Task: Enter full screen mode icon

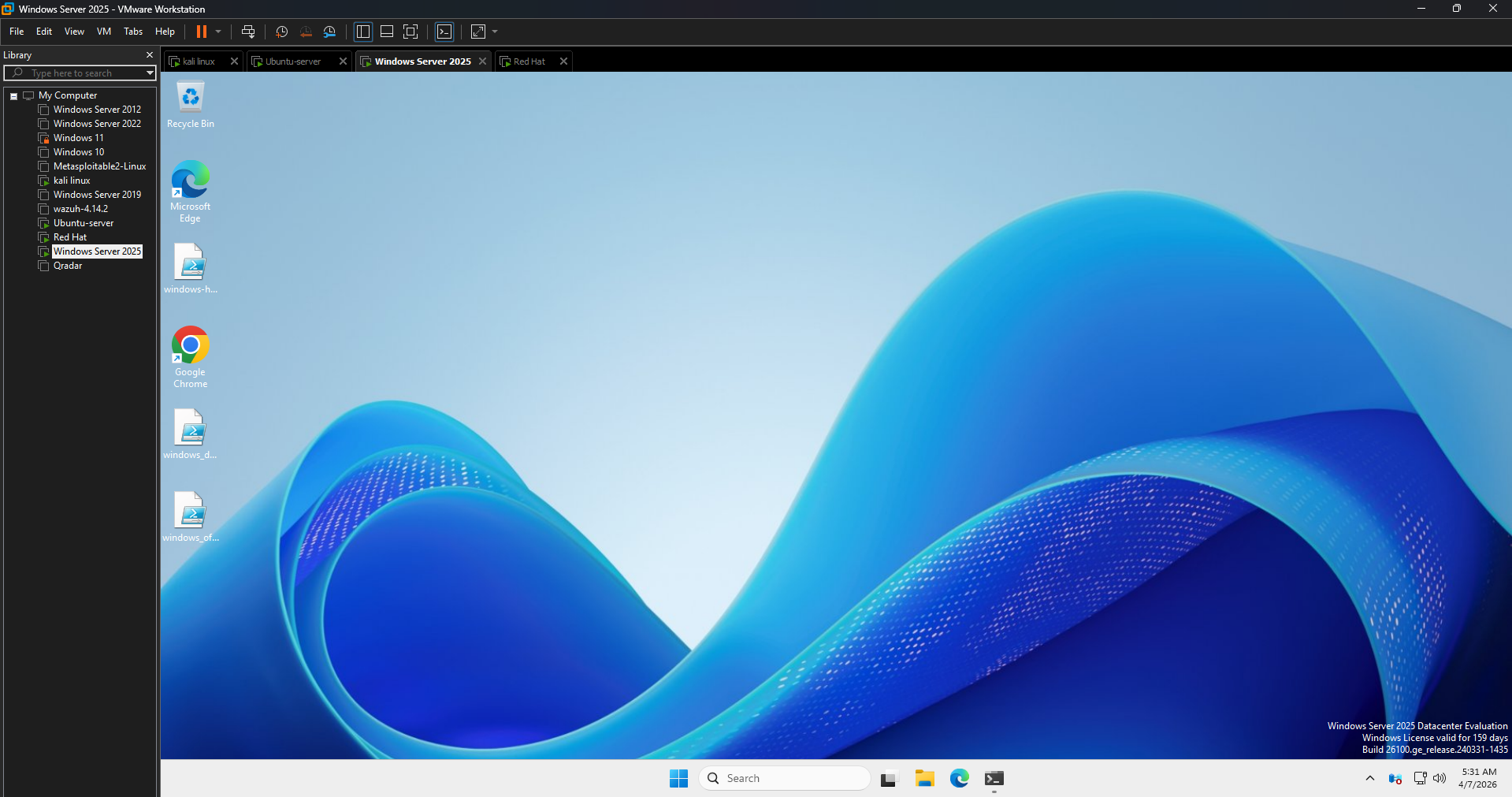Action: point(411,32)
